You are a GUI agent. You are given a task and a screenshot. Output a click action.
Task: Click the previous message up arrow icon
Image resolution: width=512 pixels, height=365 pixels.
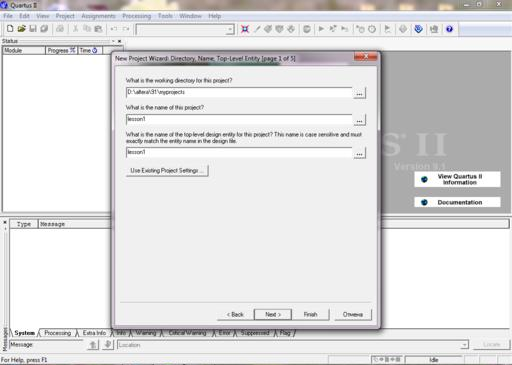point(93,345)
